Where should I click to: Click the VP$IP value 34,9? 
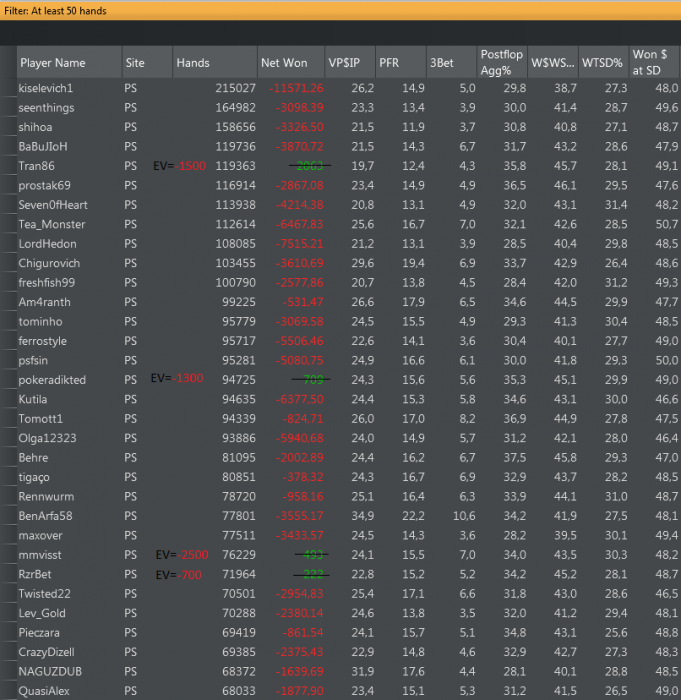363,516
